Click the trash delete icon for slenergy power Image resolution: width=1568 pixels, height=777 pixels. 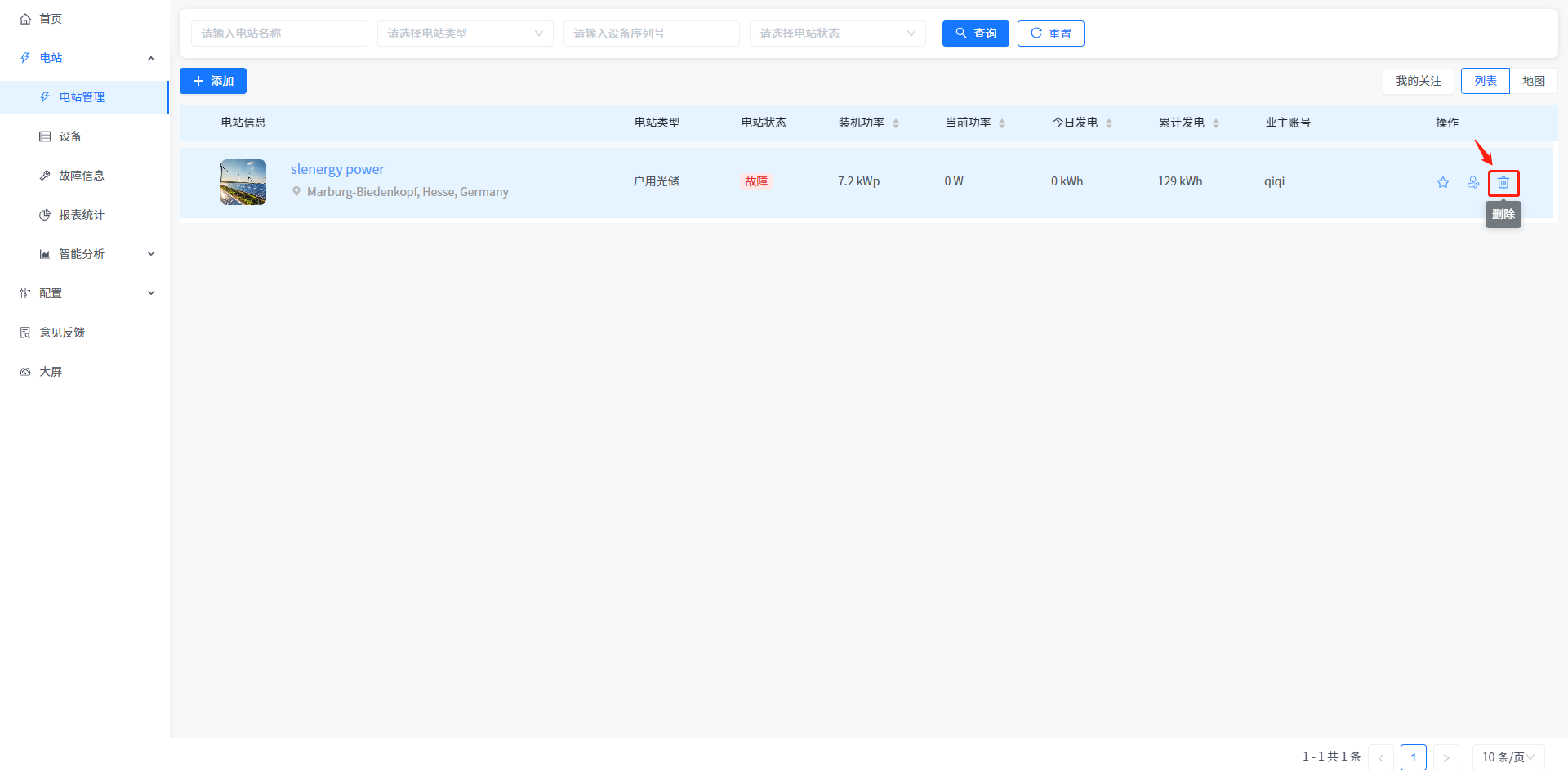1503,182
